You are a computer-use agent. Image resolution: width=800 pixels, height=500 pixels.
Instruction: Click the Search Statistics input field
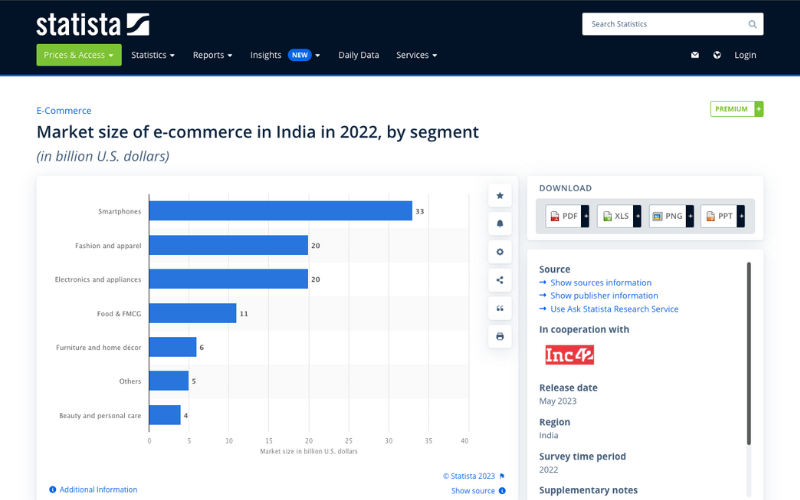pos(665,24)
